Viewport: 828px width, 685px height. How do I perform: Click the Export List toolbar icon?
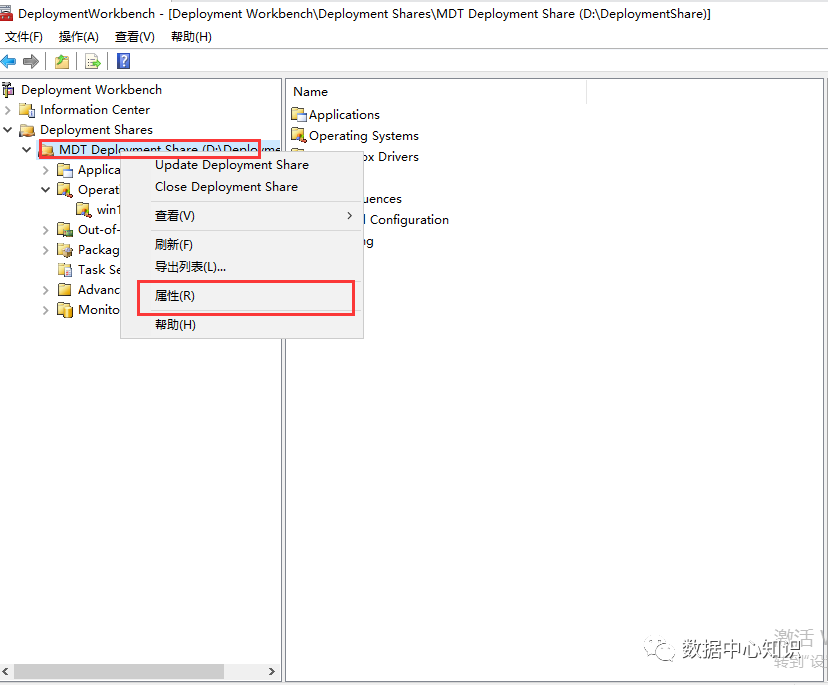click(93, 61)
